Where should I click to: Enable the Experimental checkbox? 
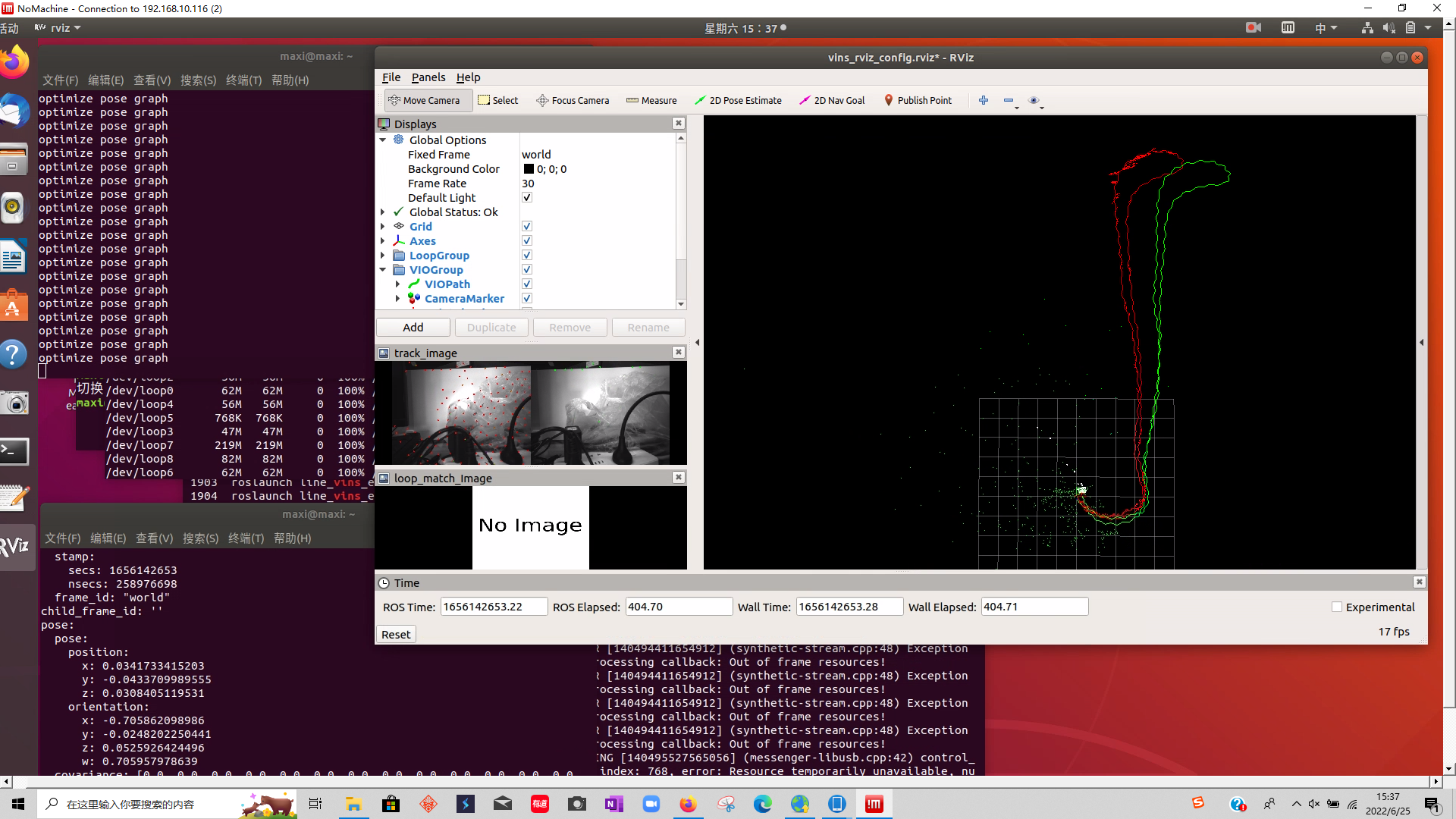(x=1337, y=607)
